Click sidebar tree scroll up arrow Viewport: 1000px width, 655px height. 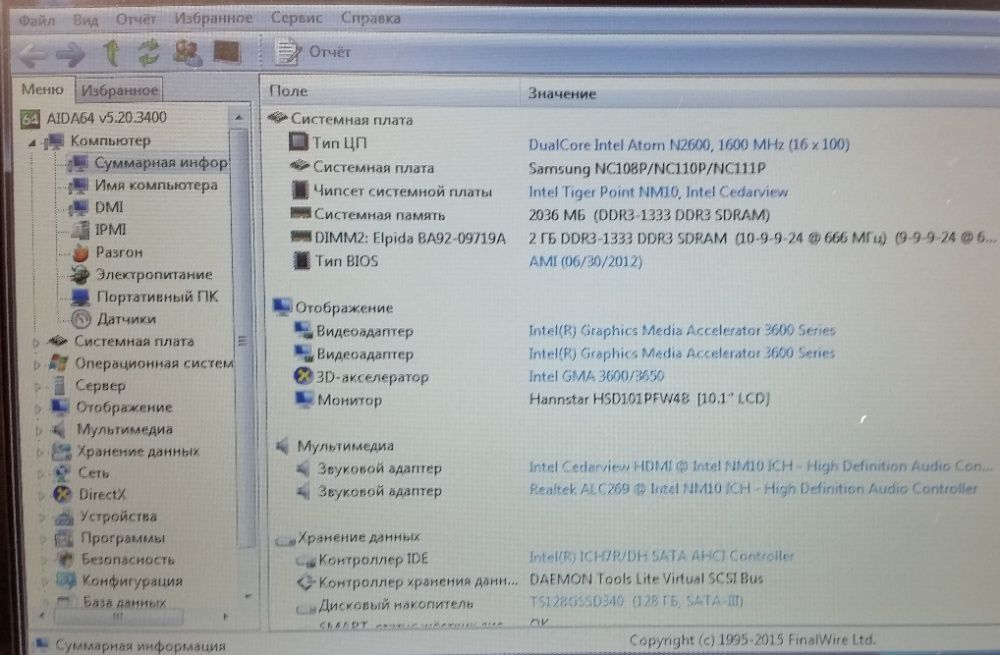point(239,117)
